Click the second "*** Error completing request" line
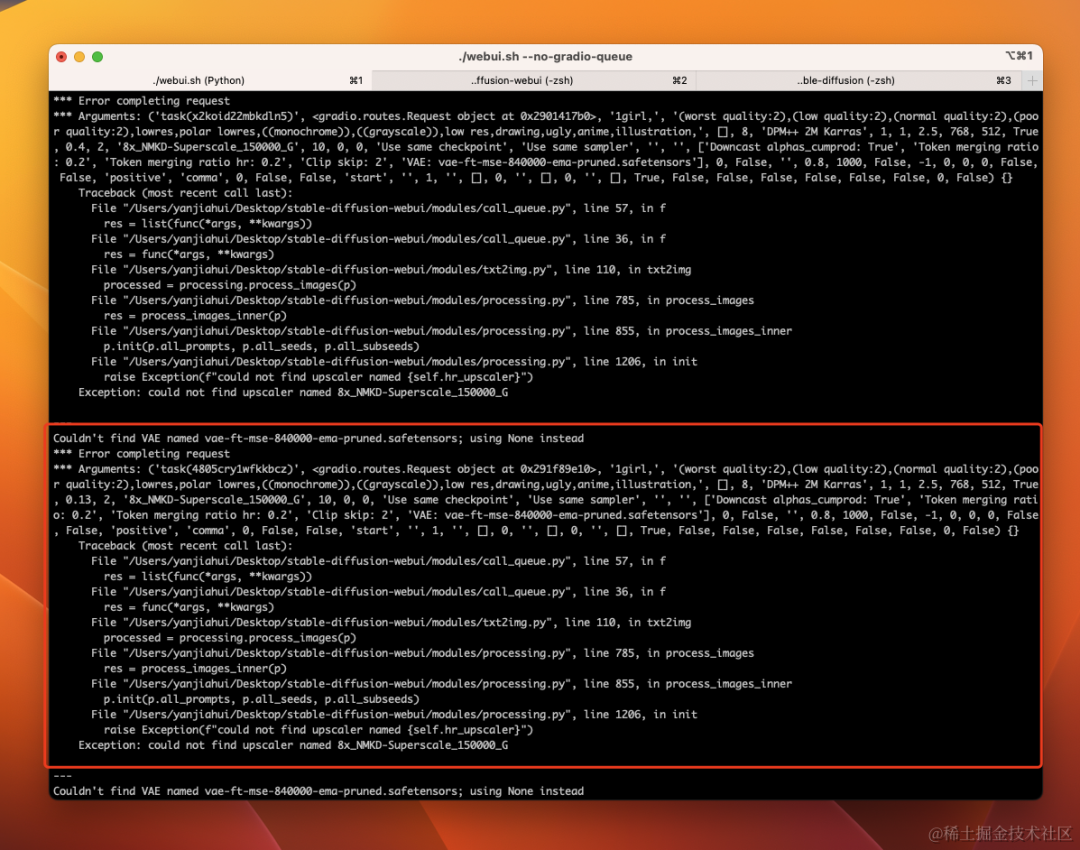The image size is (1080, 850). [141, 454]
